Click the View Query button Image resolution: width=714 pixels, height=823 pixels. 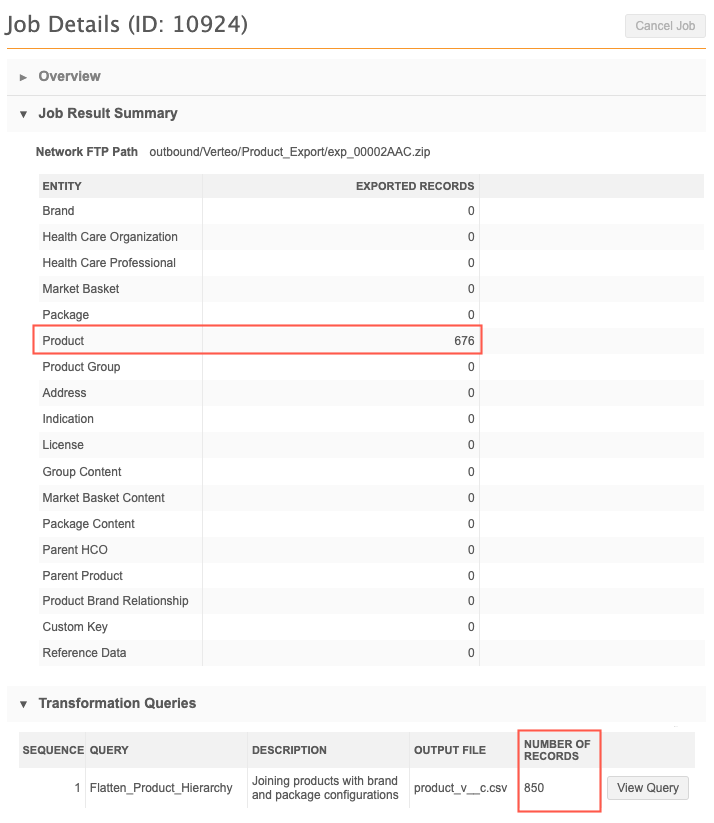click(x=647, y=788)
